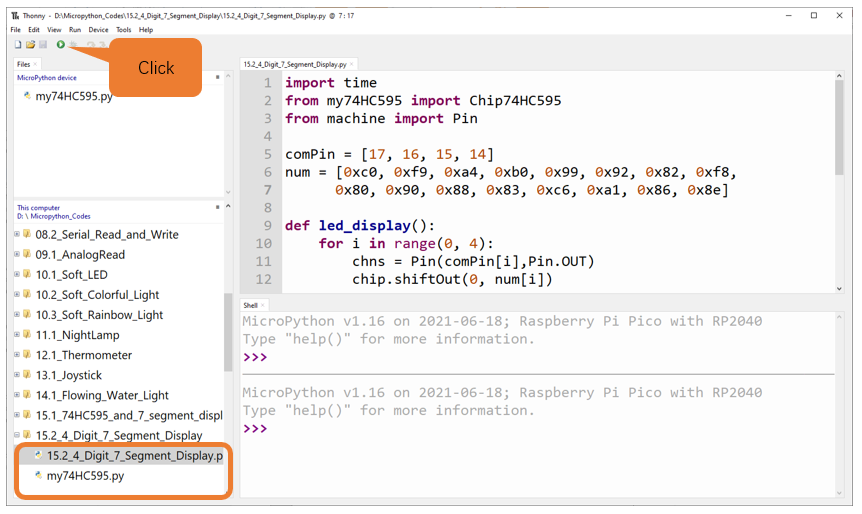Click the local file tree scrollbar thumb

click(x=228, y=332)
